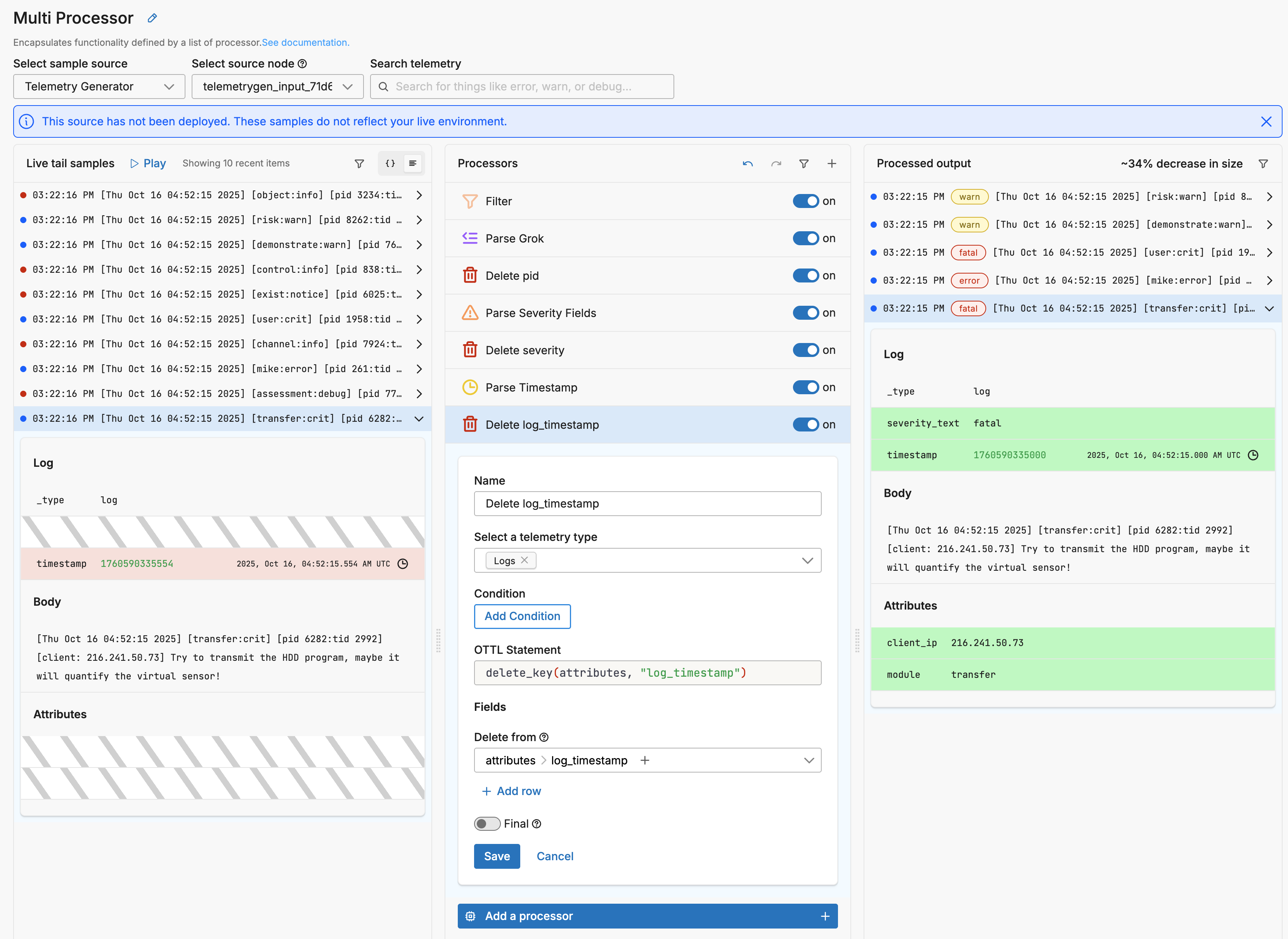Redo change in Processors panel

[776, 164]
